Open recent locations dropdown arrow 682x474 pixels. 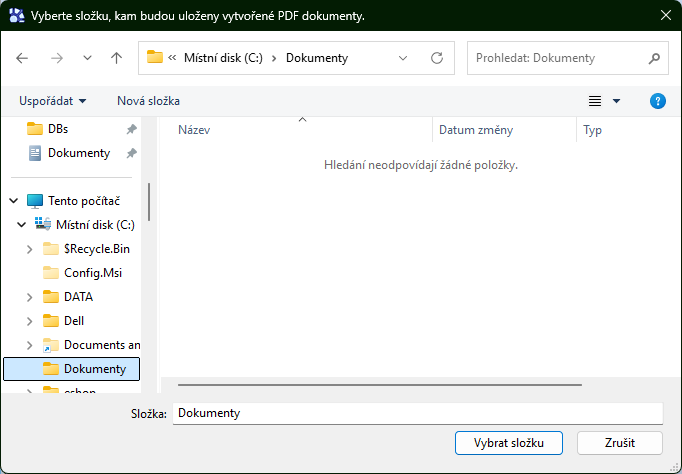(87, 58)
